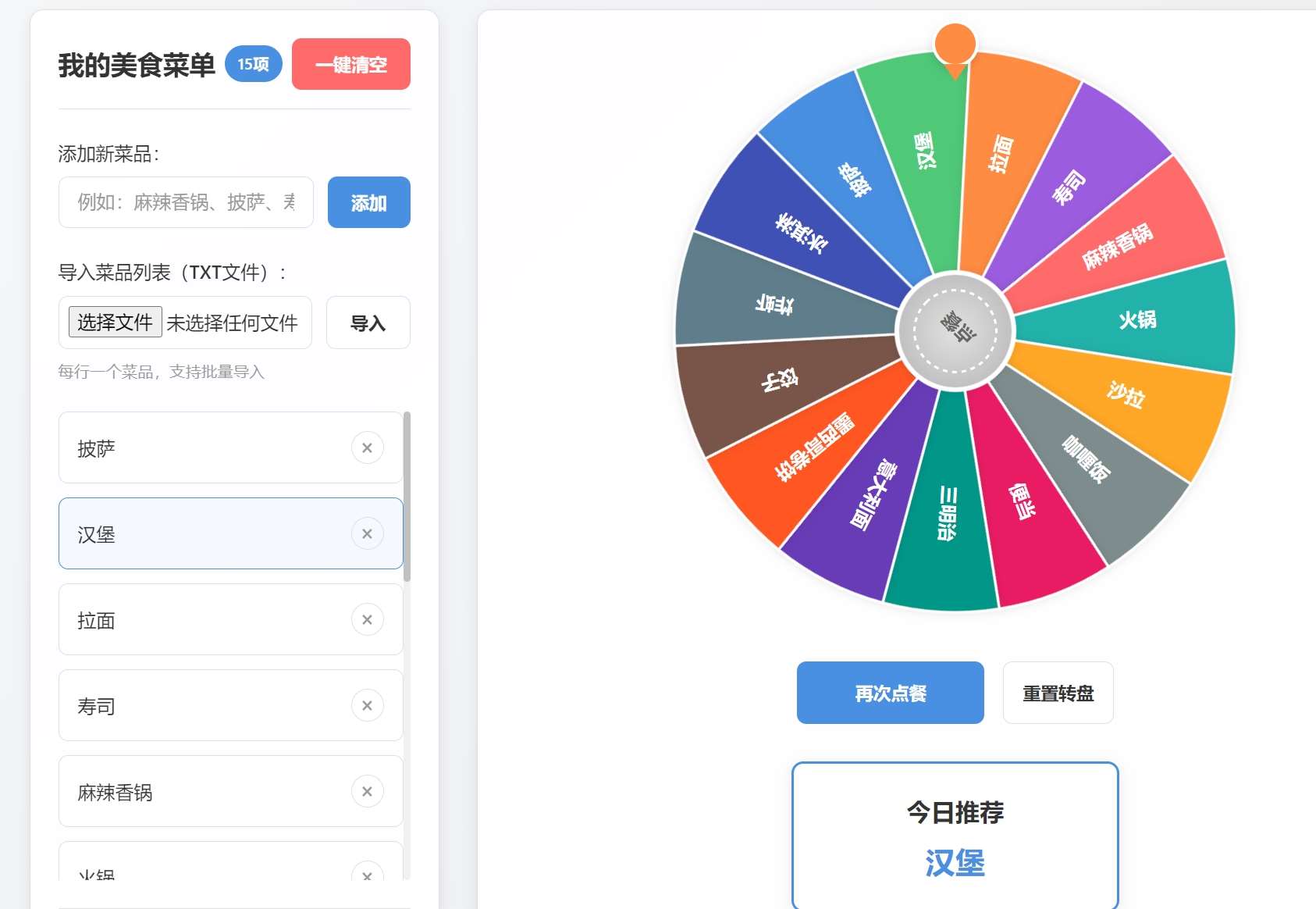Click the new dish input field

click(x=185, y=202)
